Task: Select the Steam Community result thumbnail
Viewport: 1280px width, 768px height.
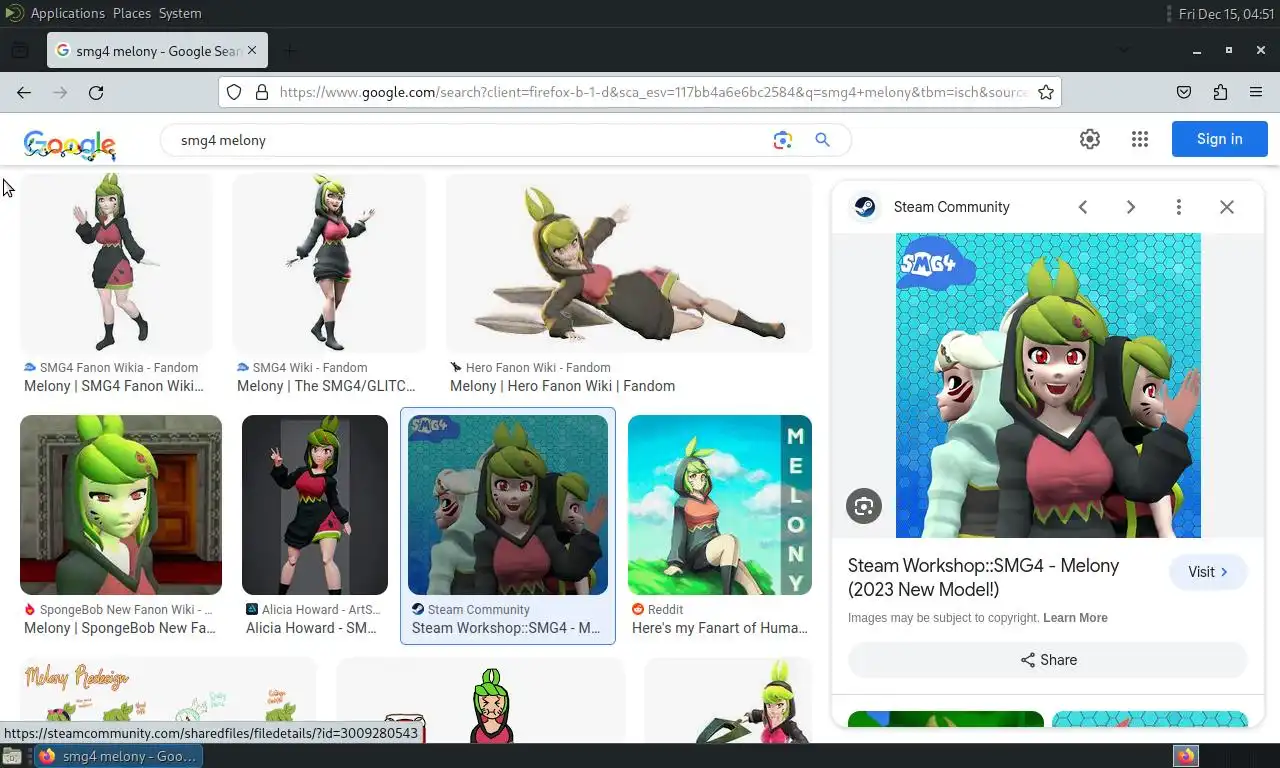Action: 508,505
